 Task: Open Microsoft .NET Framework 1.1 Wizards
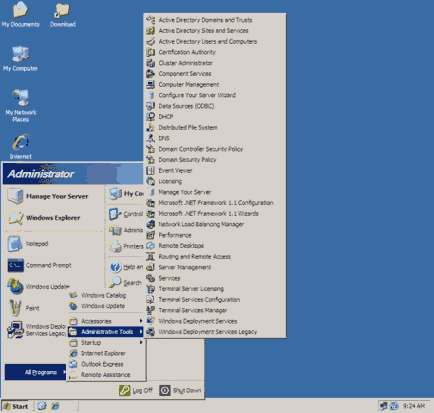215,213
